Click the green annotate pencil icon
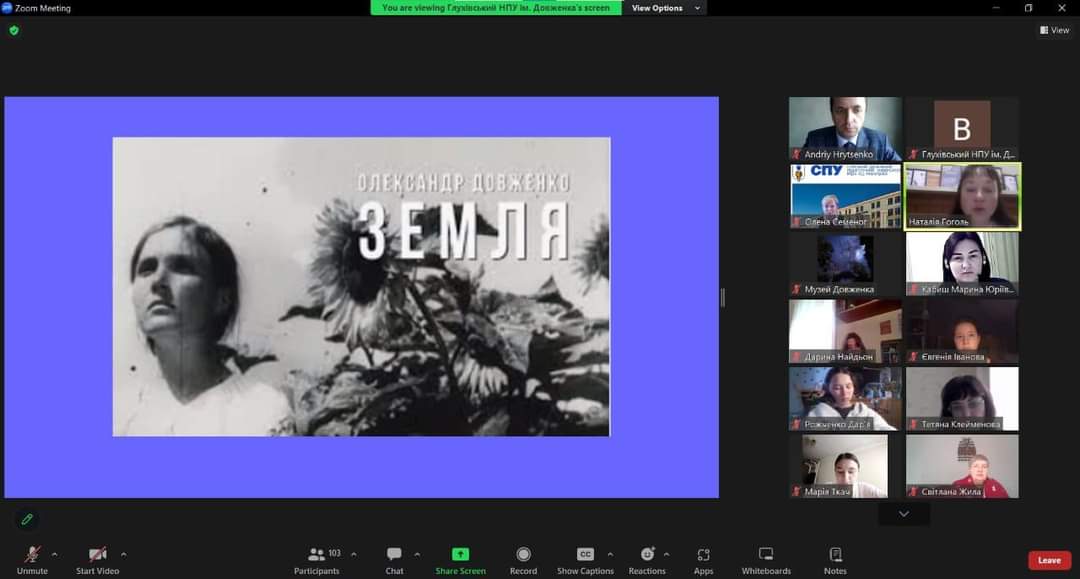Image resolution: width=1080 pixels, height=579 pixels. point(27,519)
